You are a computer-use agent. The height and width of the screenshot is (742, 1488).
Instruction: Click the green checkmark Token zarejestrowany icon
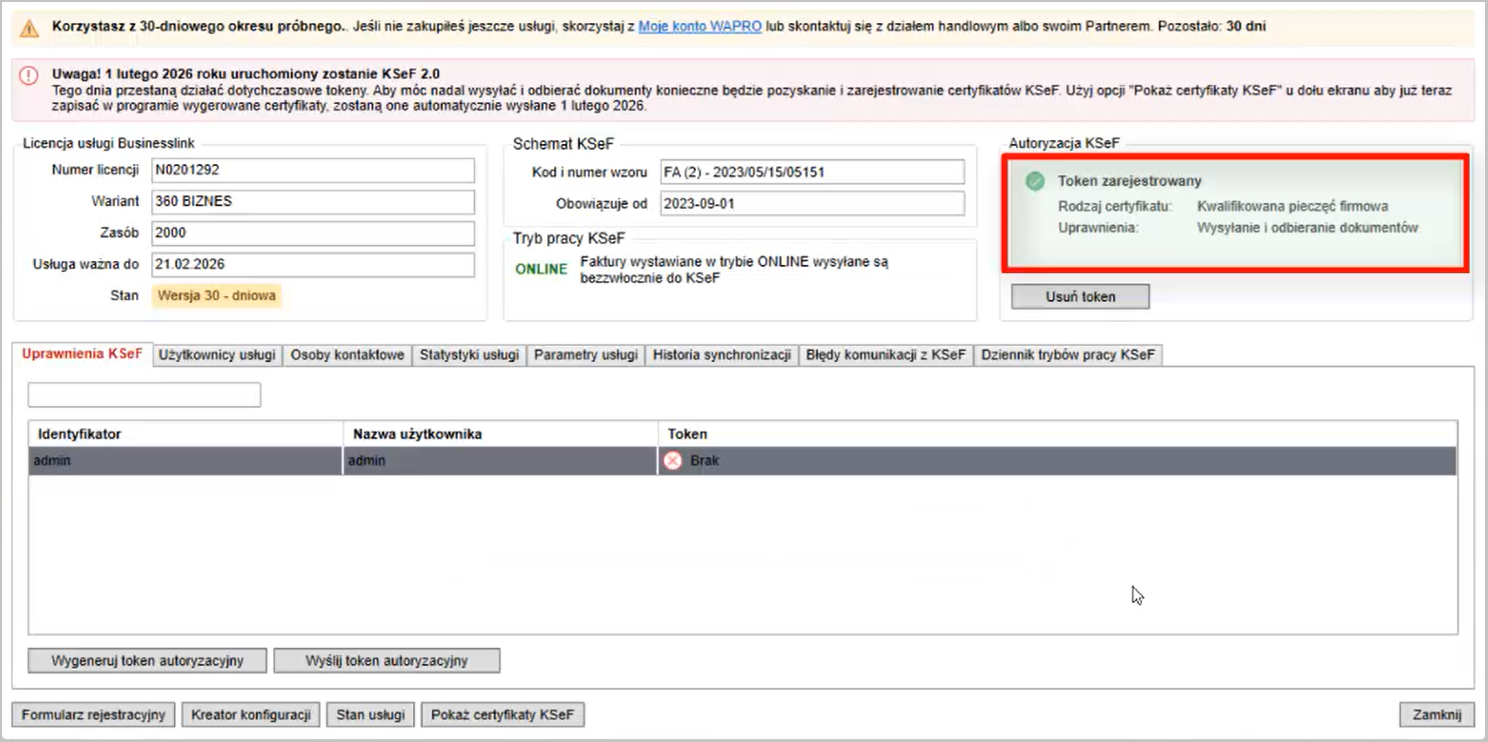(1035, 181)
